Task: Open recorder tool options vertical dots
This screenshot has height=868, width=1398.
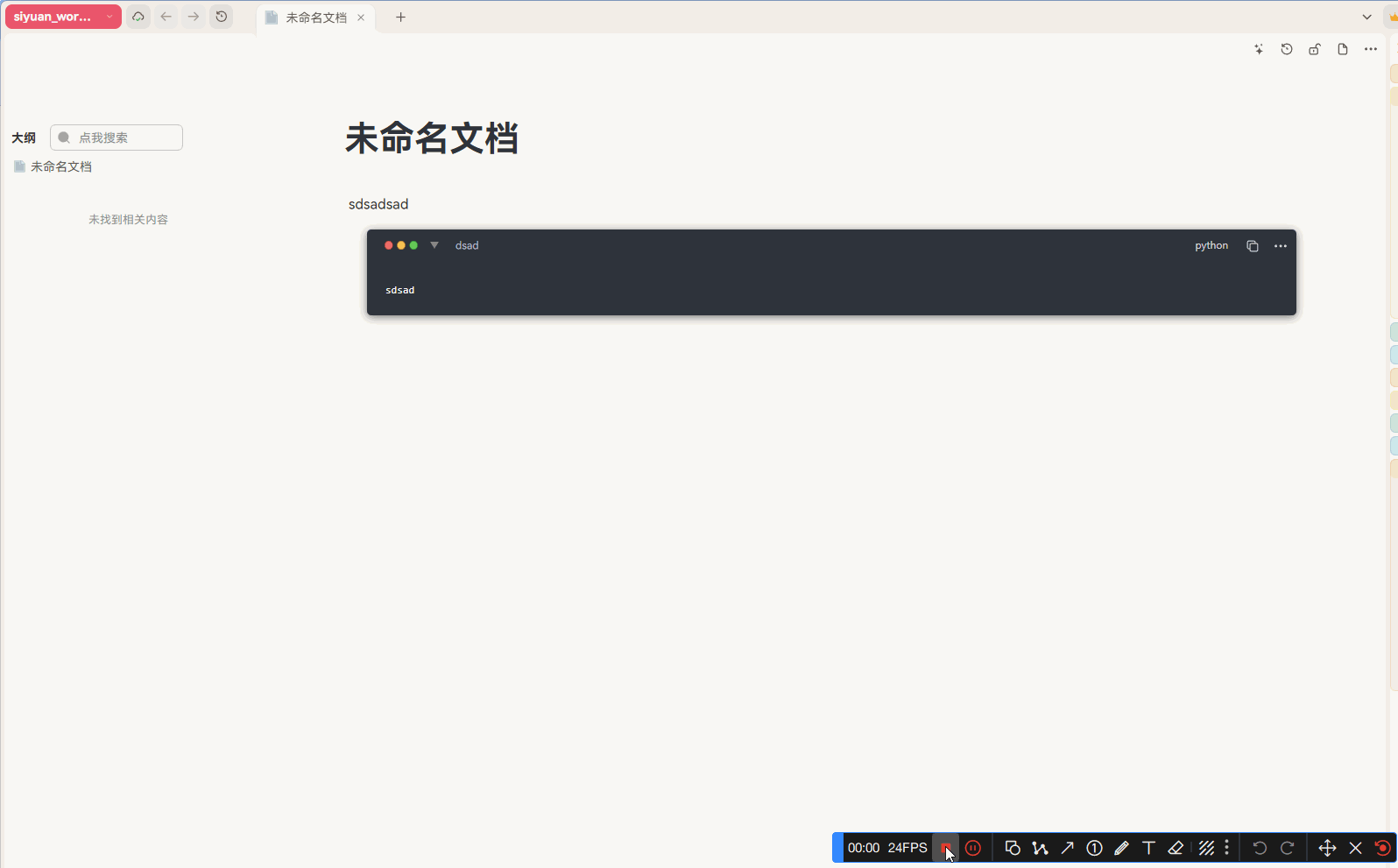Action: [x=1227, y=848]
